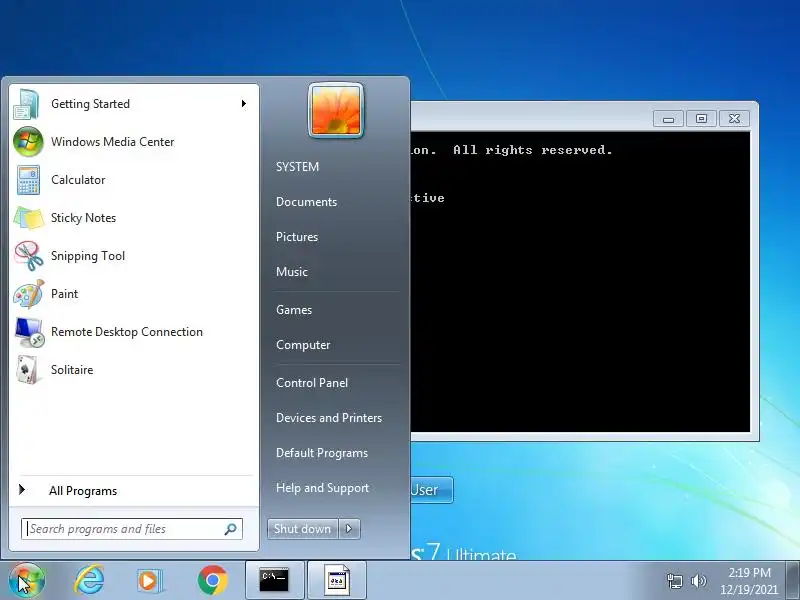
Task: Click the user account flower picture
Action: pos(336,110)
